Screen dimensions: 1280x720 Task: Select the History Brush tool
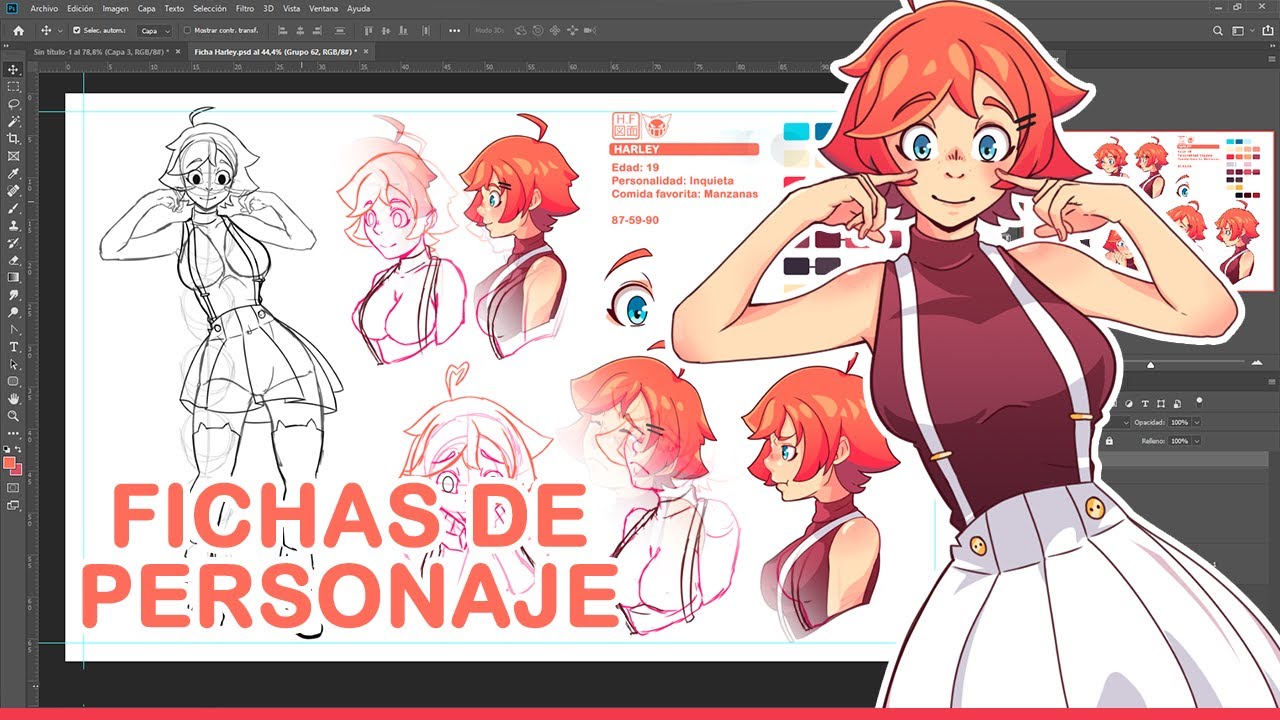tap(14, 243)
